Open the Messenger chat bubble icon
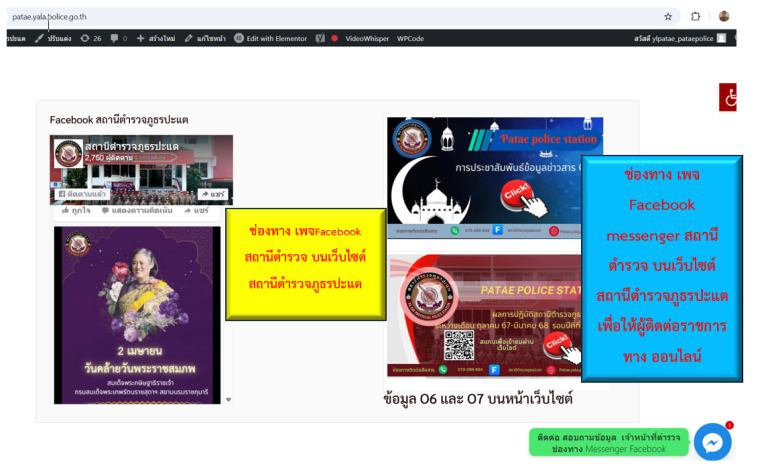 [713, 442]
